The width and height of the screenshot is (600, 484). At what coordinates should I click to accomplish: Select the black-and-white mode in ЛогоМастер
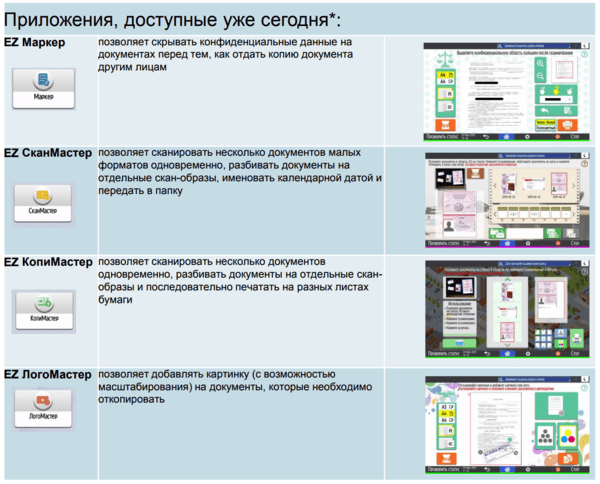[x=545, y=436]
